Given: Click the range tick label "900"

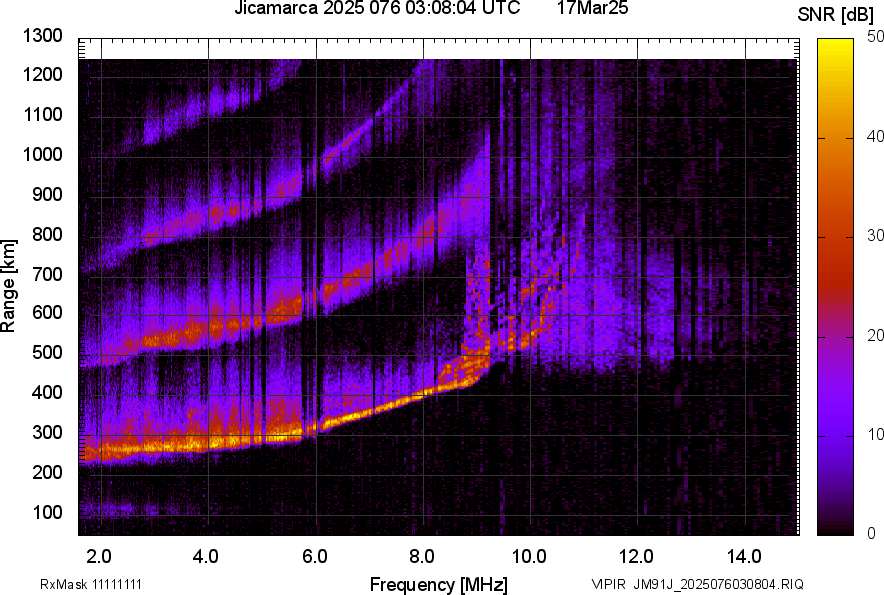Looking at the screenshot, I should point(47,194).
